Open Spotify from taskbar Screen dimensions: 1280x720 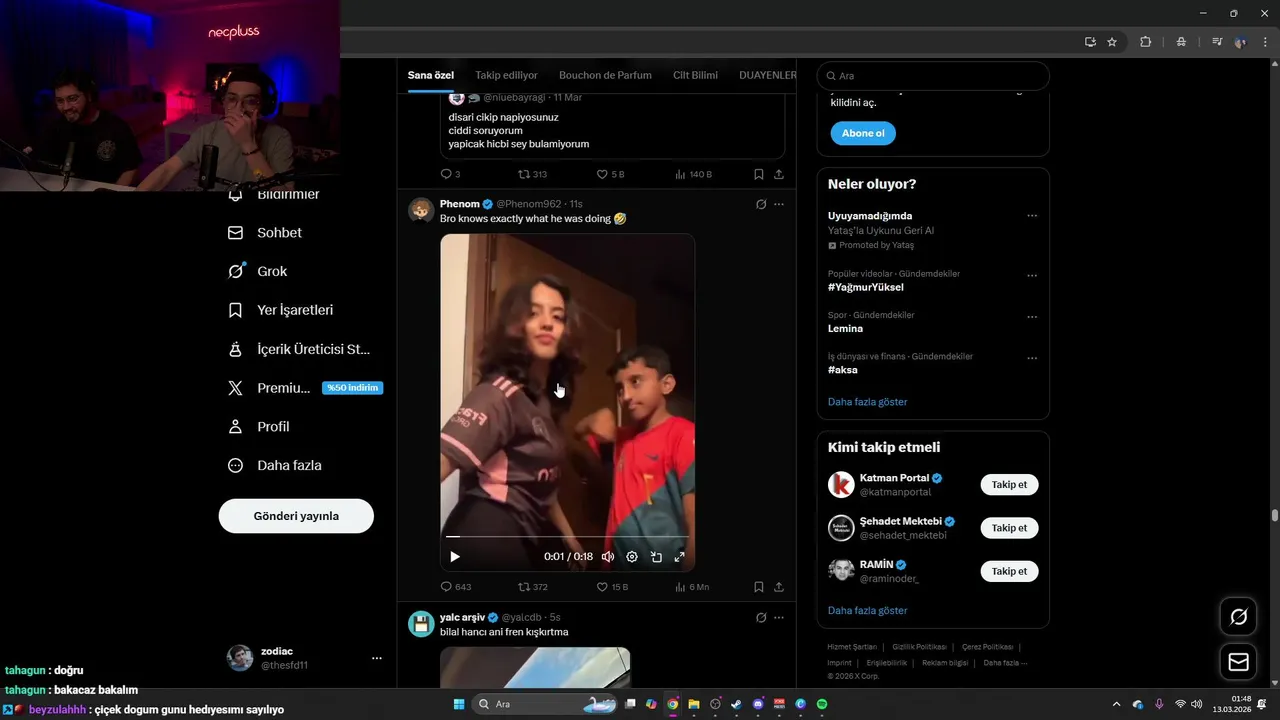coord(822,704)
